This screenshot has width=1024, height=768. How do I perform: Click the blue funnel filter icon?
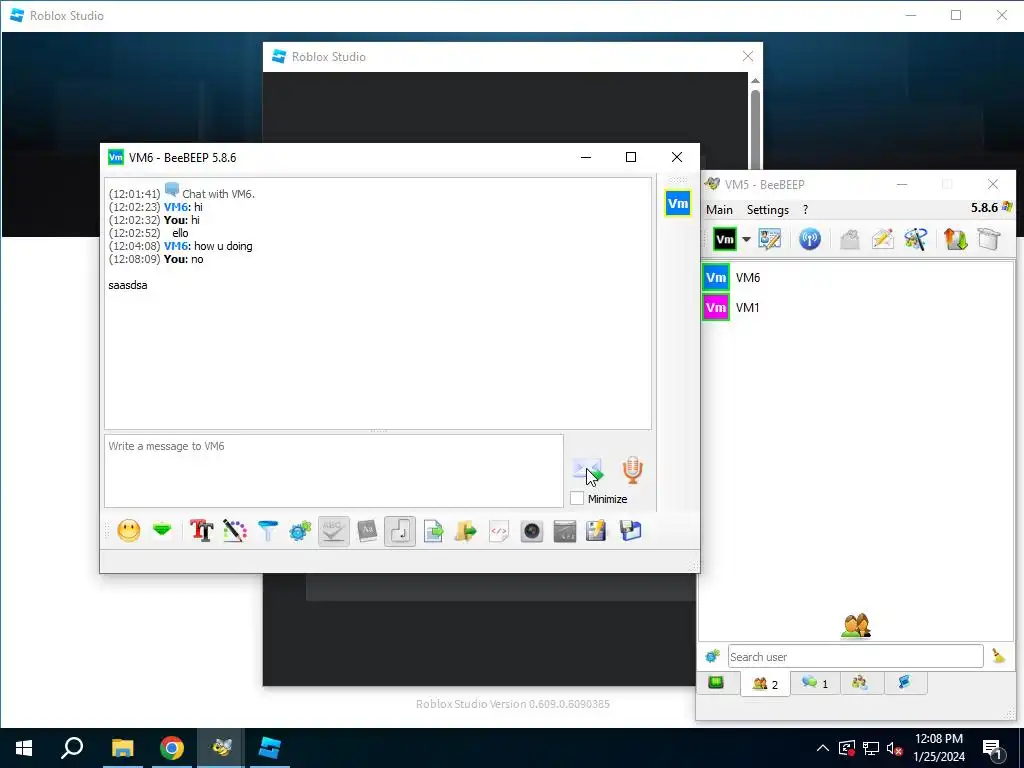point(267,530)
